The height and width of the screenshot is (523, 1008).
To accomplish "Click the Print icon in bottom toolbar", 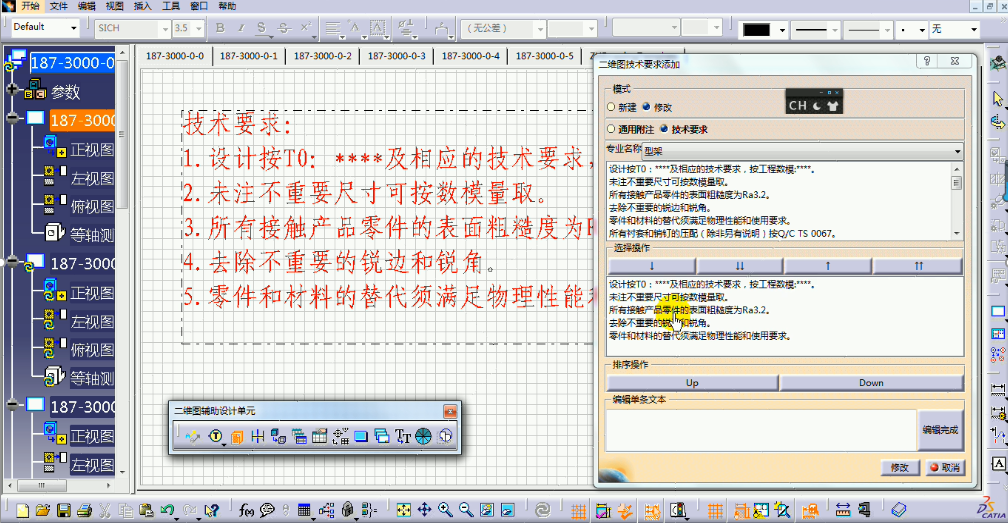I will pos(84,511).
